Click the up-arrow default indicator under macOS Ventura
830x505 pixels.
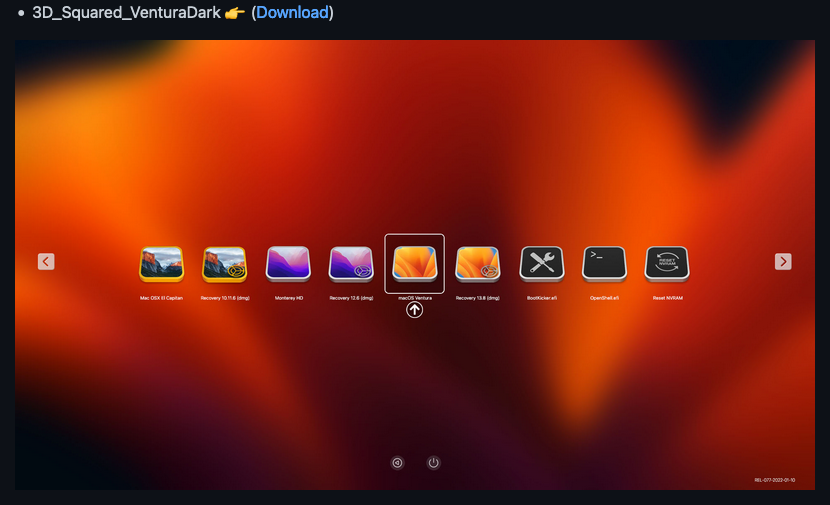click(414, 310)
